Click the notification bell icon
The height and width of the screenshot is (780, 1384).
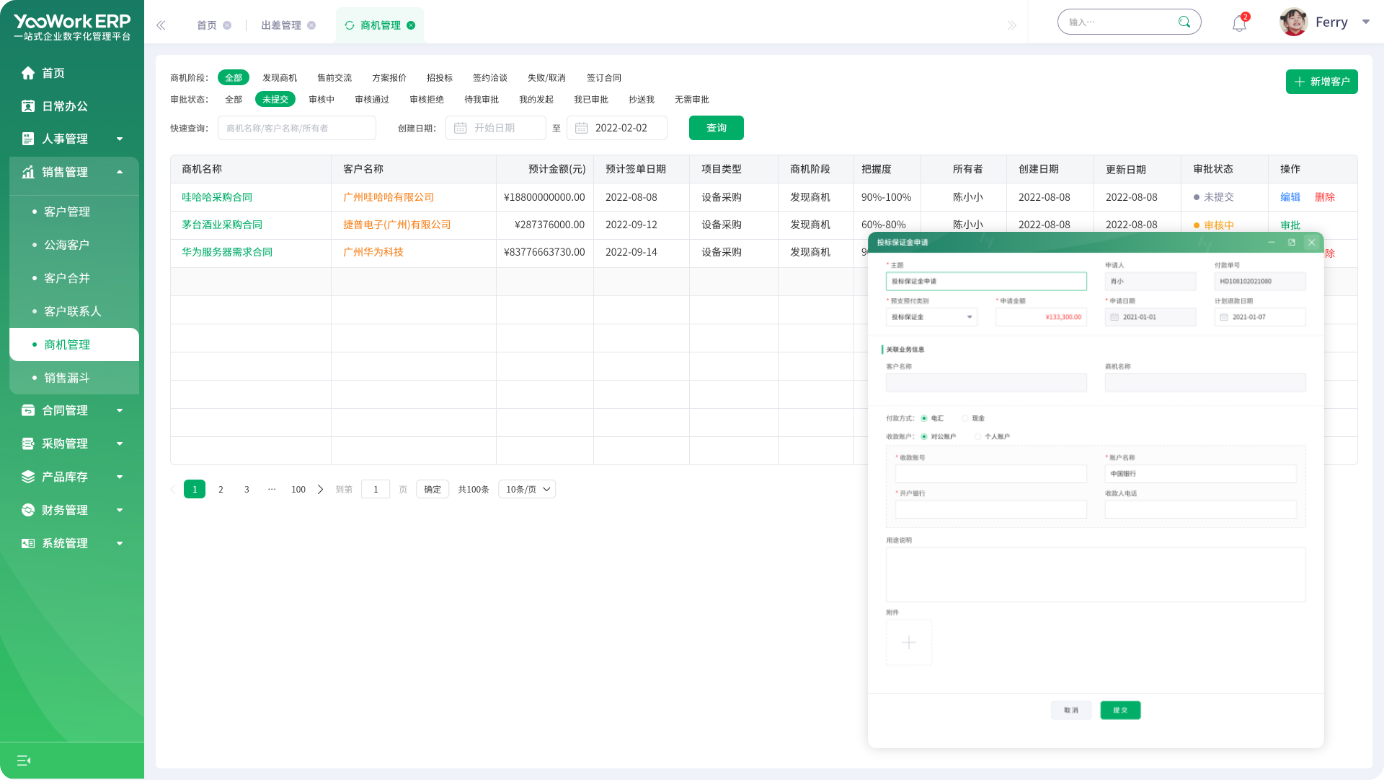[1239, 24]
